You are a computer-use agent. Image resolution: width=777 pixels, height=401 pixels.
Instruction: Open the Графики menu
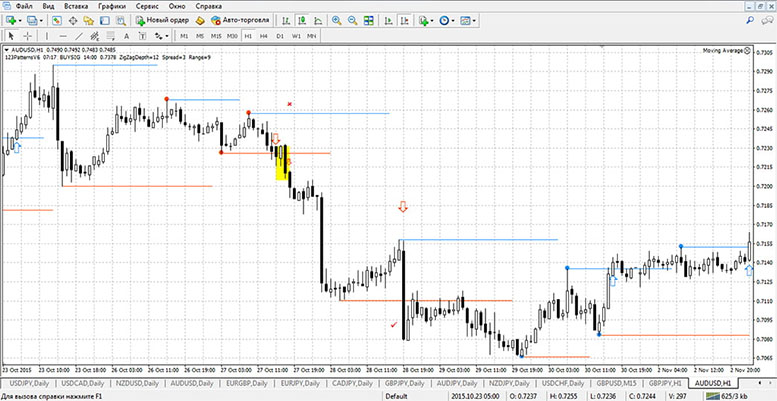112,6
